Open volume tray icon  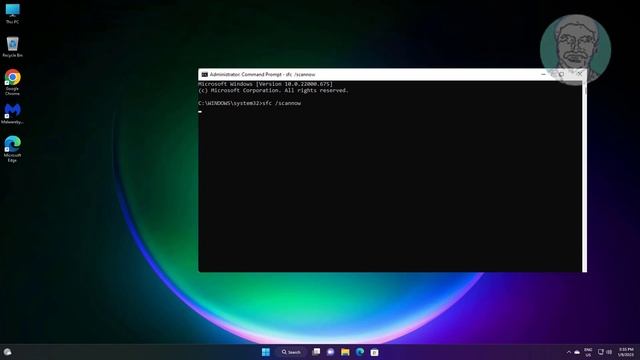[609, 352]
